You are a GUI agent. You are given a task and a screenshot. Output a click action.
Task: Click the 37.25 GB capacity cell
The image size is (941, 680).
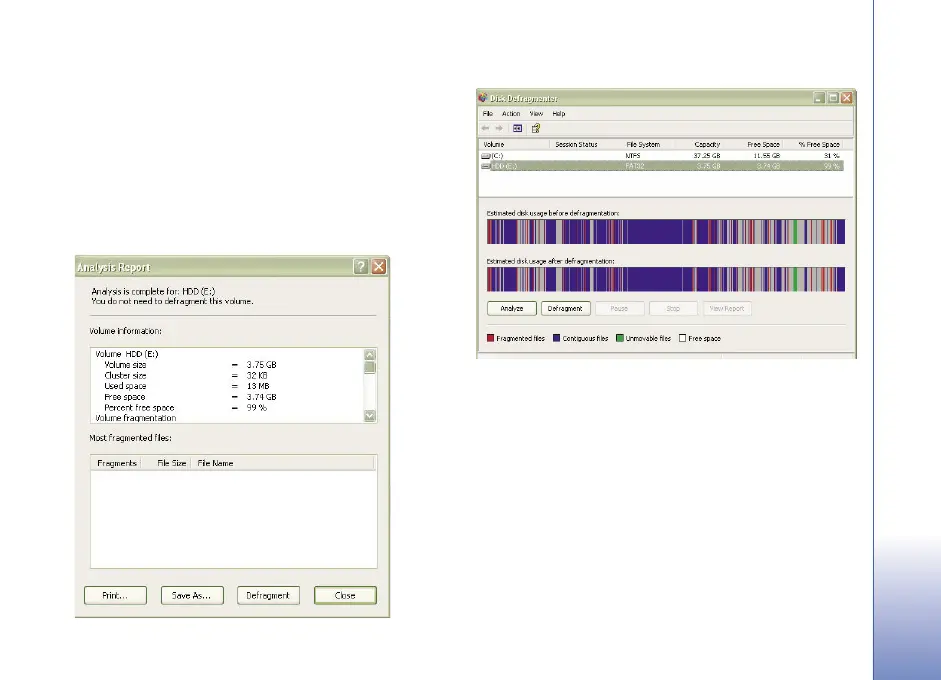point(707,156)
